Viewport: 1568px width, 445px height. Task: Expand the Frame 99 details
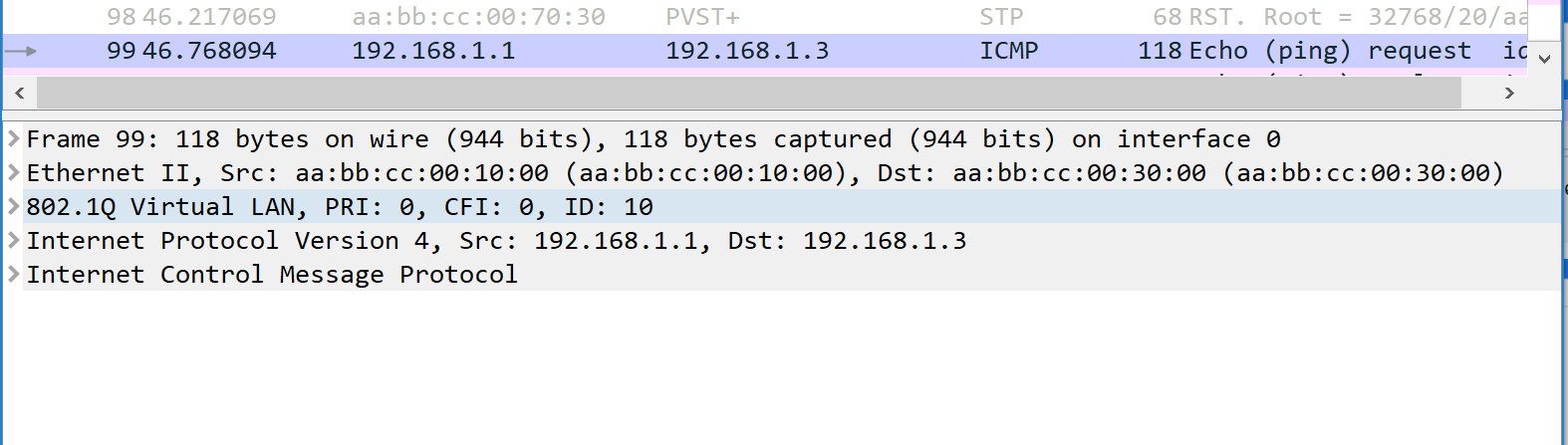click(x=13, y=138)
